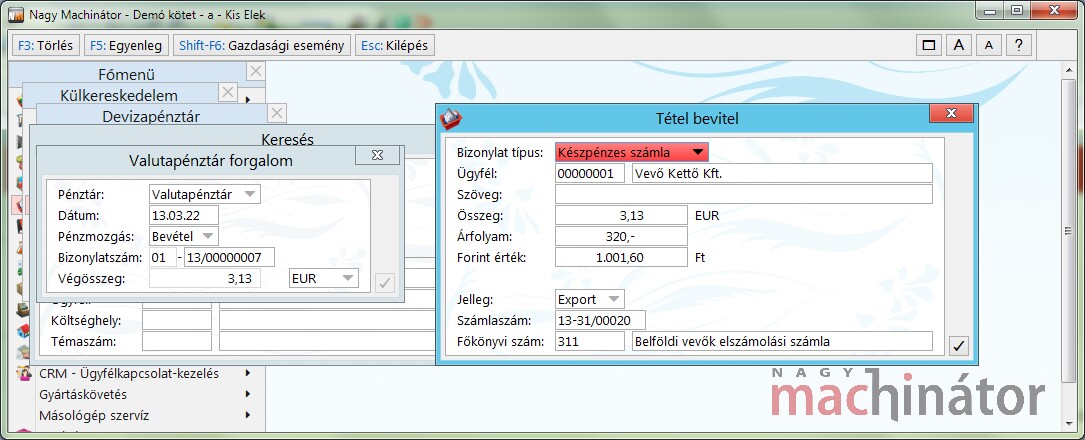Open CRM - Ügyfélkapcsolat-kezelés submenu

point(145,374)
